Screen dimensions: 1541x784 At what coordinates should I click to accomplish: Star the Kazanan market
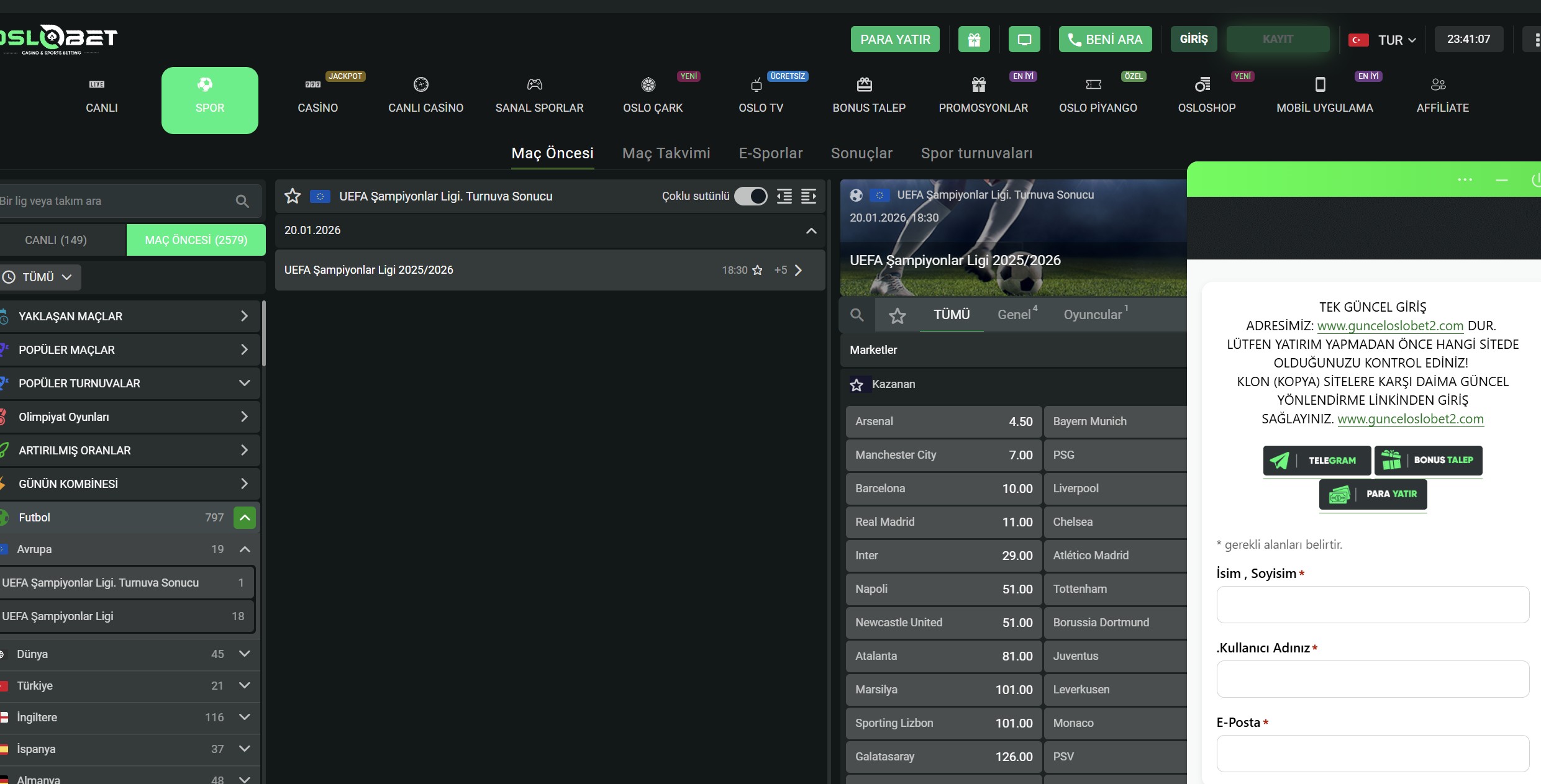point(857,385)
